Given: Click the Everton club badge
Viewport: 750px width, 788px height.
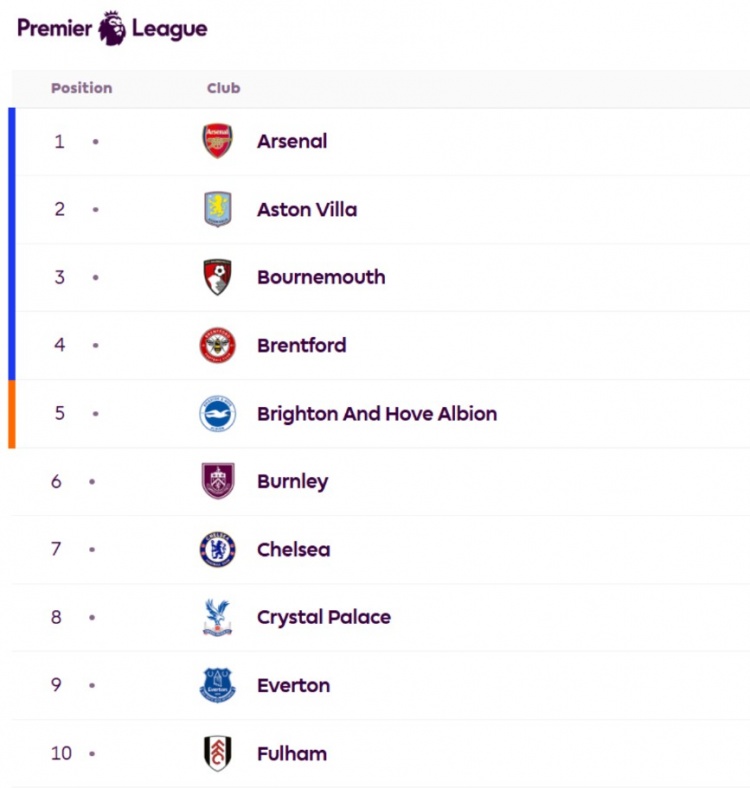Looking at the screenshot, I should point(217,685).
